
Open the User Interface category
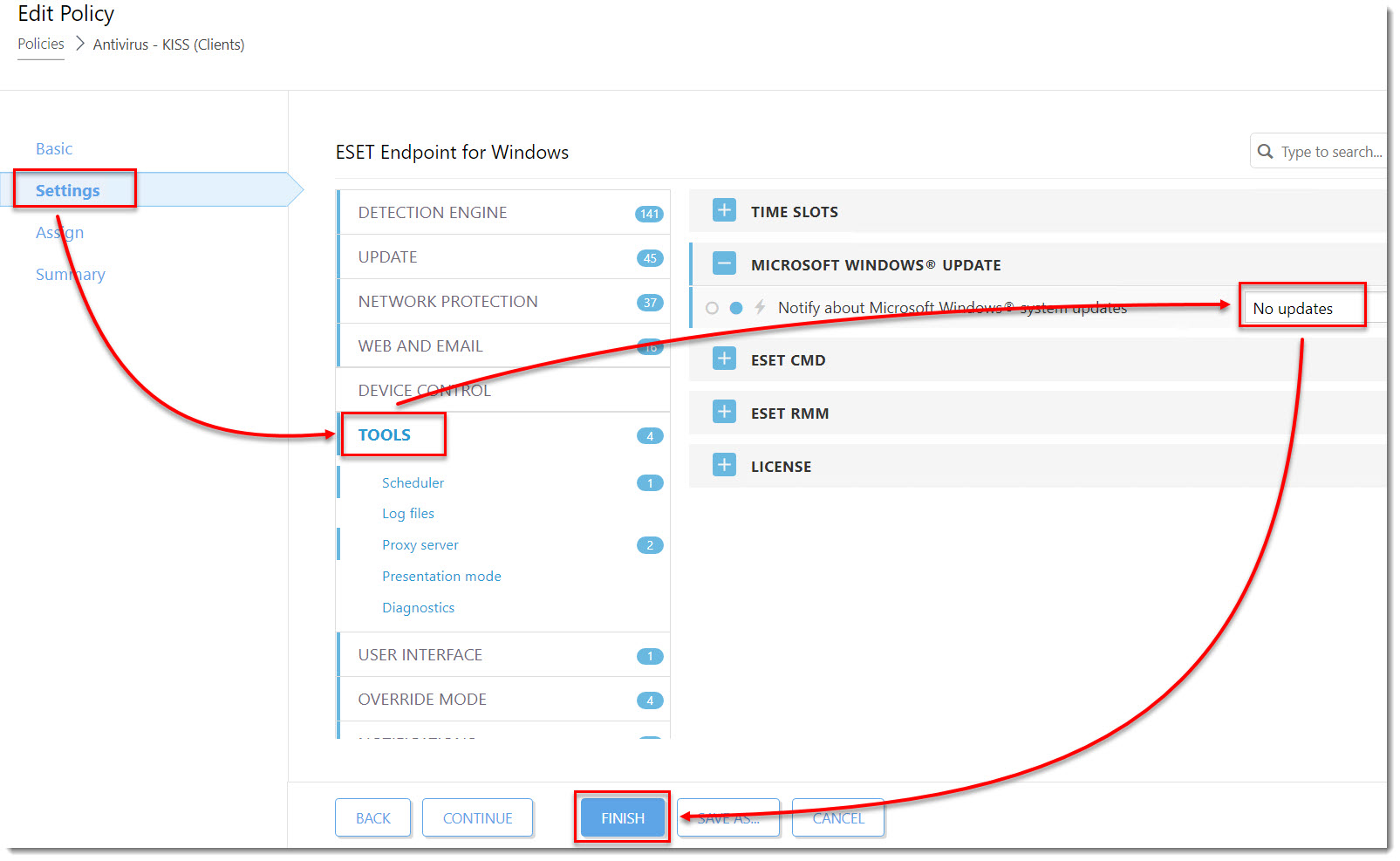click(503, 654)
